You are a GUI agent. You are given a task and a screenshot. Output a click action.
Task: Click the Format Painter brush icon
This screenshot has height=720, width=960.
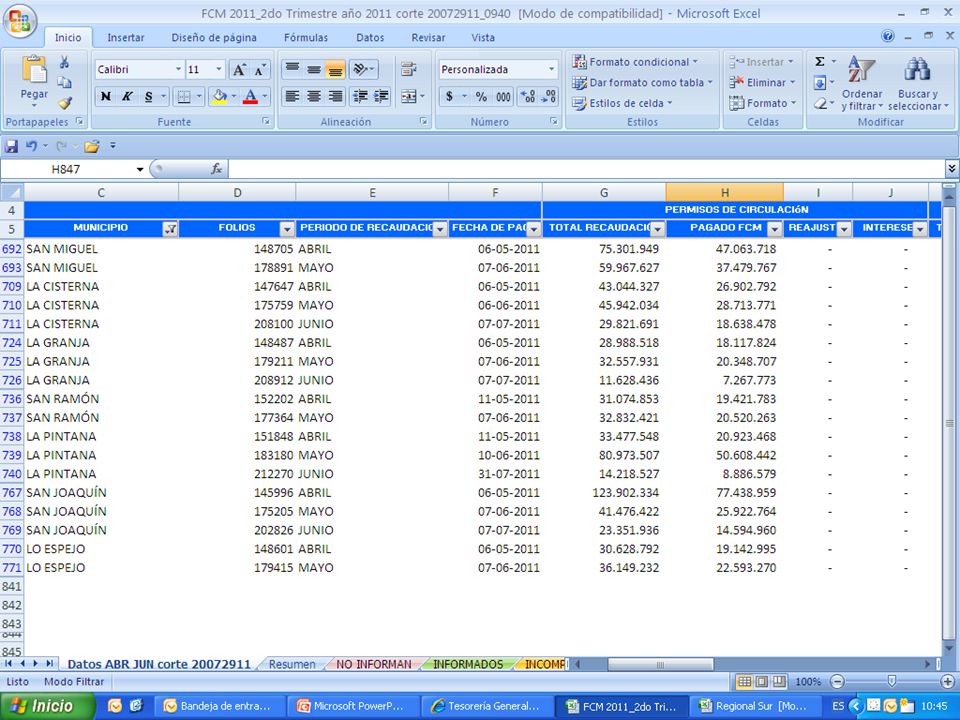coord(64,103)
